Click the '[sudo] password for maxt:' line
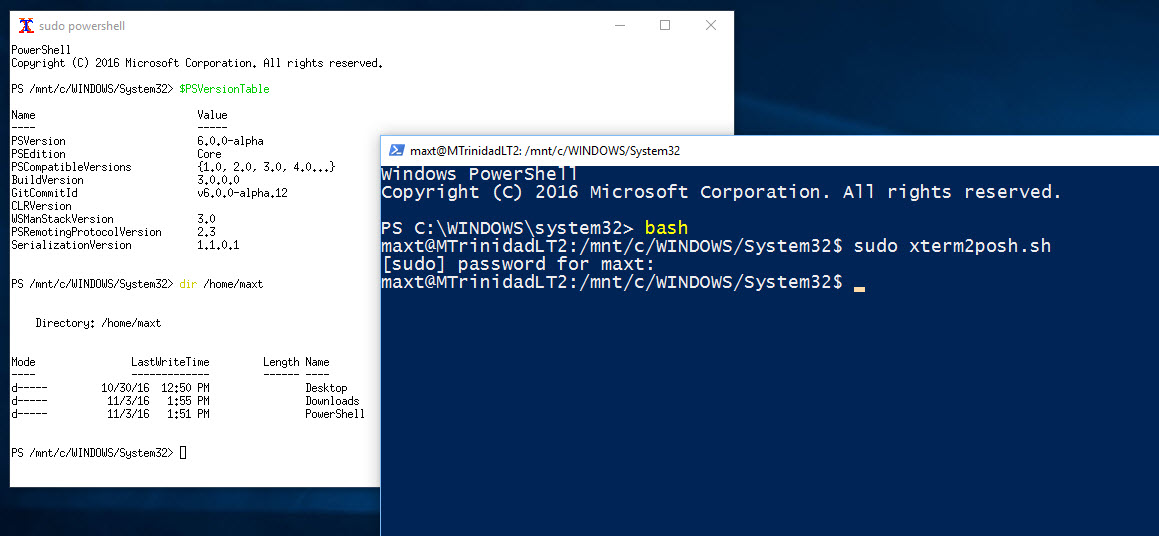Image resolution: width=1159 pixels, height=536 pixels. point(518,265)
